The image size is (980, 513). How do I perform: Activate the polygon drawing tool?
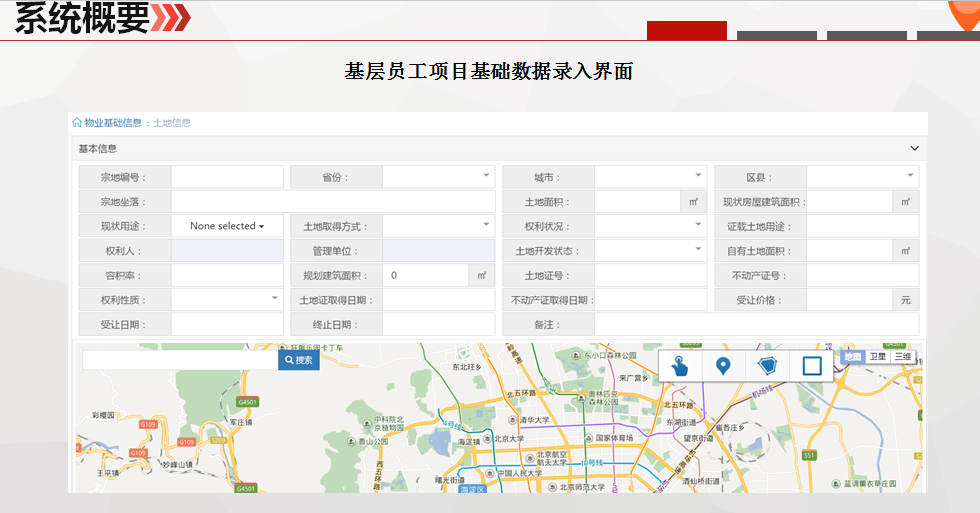pyautogui.click(x=767, y=366)
